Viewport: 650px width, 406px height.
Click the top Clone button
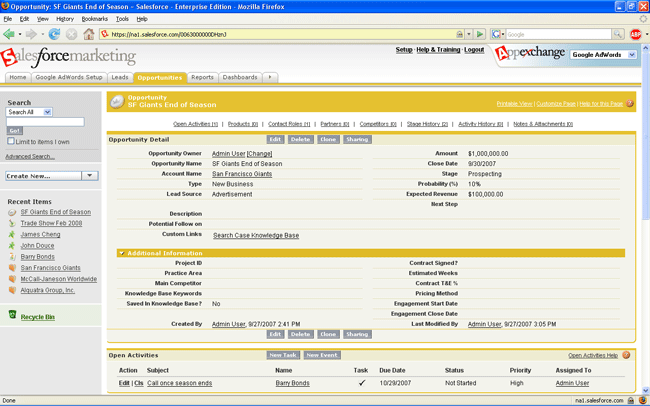point(328,139)
